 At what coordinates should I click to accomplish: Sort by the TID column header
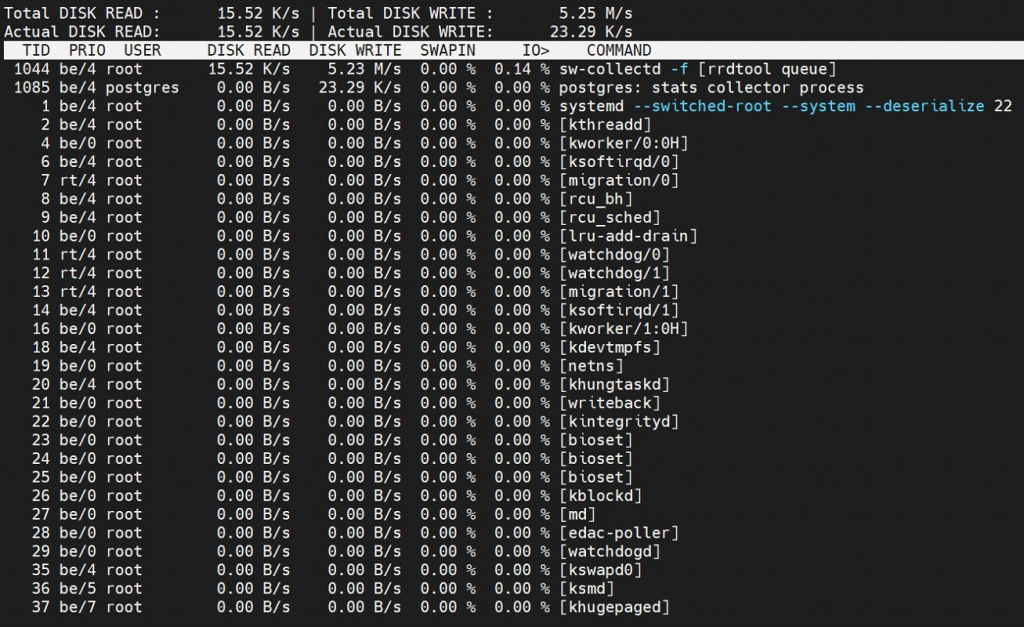(x=36, y=50)
